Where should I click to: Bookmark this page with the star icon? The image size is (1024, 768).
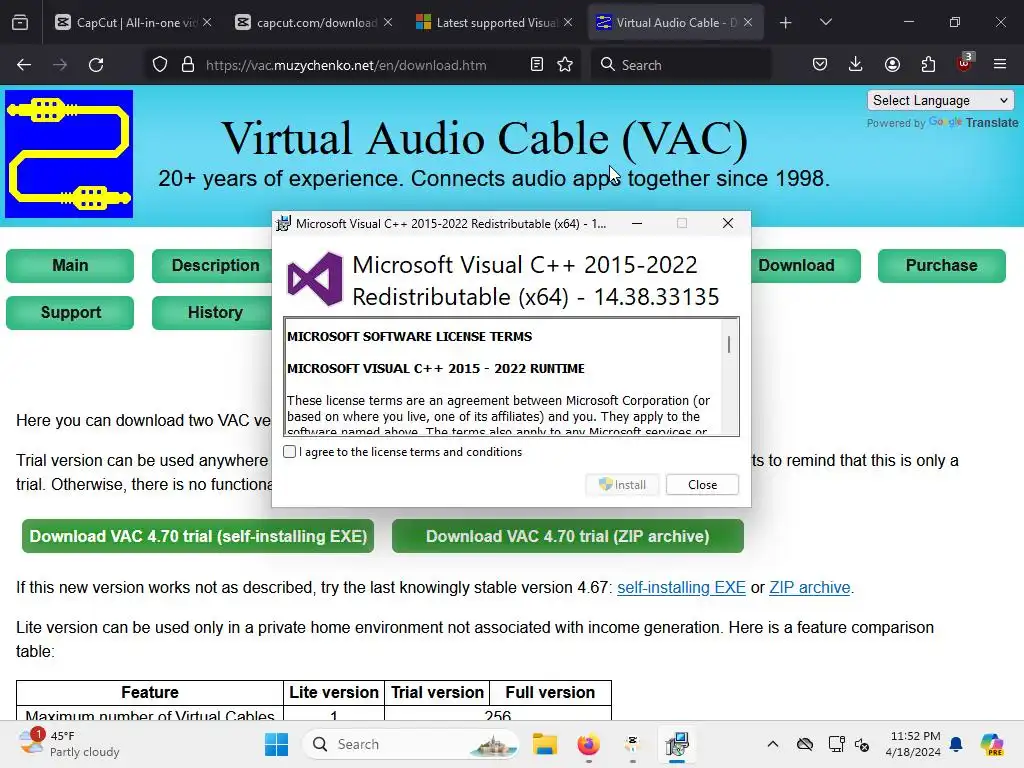click(x=566, y=65)
